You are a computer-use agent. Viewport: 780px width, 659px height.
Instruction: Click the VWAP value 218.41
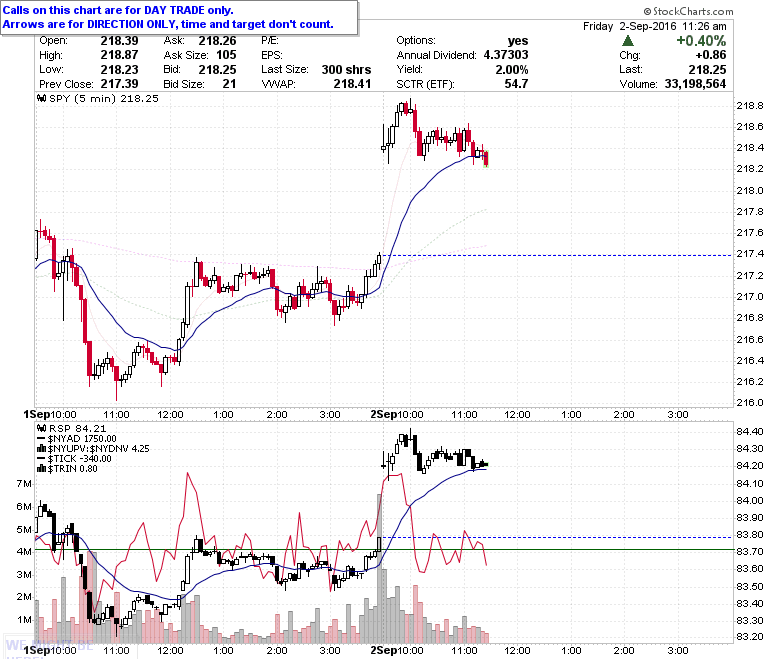[x=352, y=84]
